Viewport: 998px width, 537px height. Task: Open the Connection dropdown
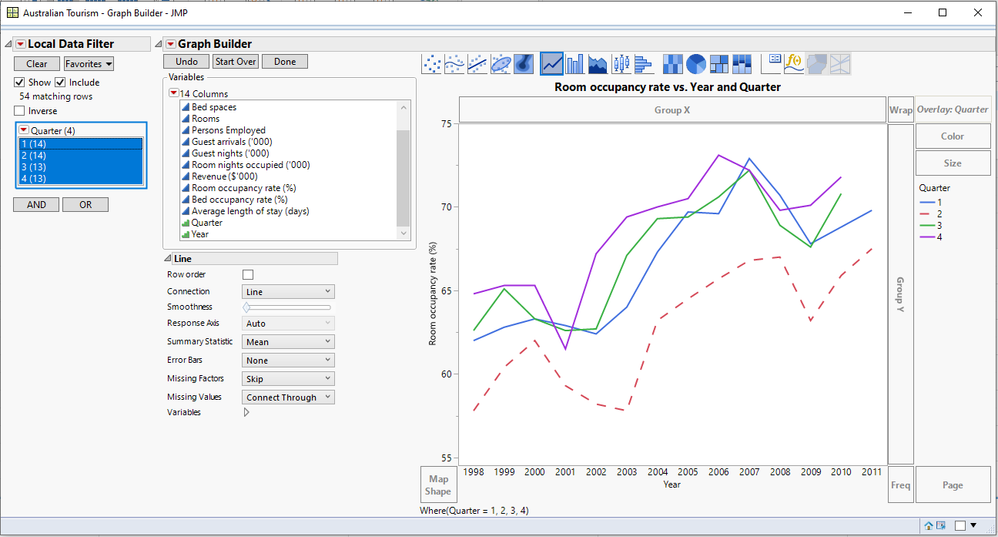[288, 291]
